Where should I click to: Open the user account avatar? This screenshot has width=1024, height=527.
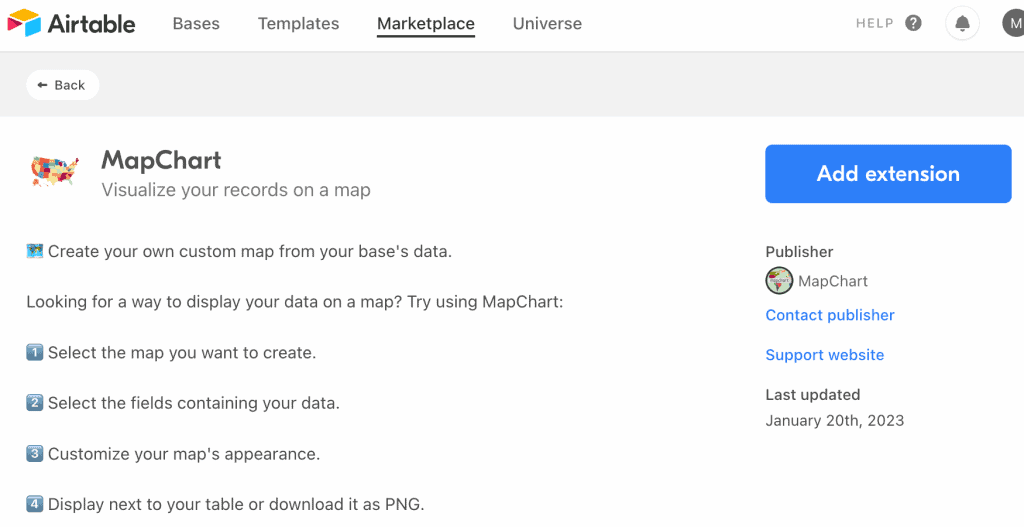coord(1013,24)
